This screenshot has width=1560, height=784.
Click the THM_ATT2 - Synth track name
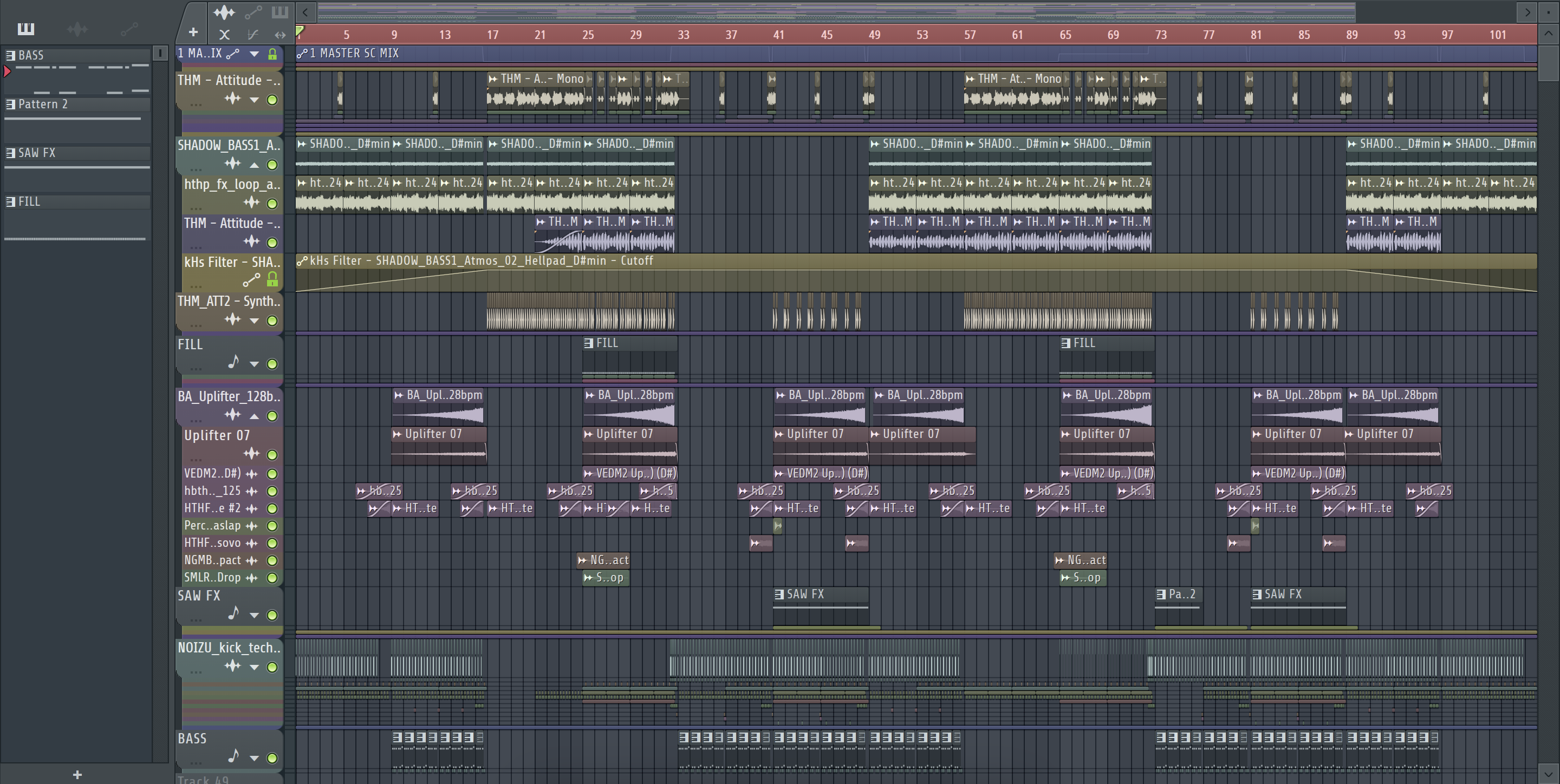tap(229, 302)
